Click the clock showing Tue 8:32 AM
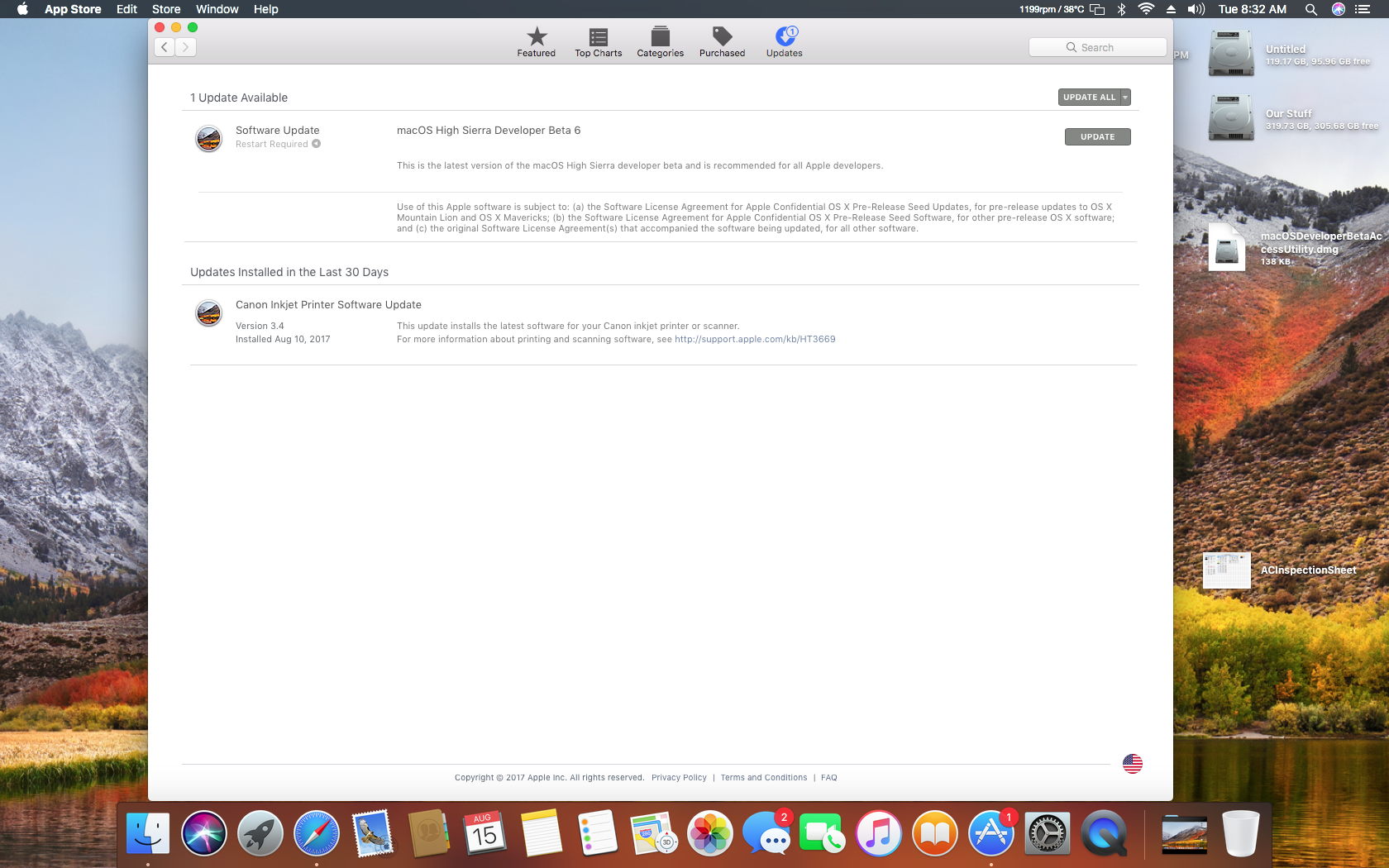1389x868 pixels. click(1252, 9)
